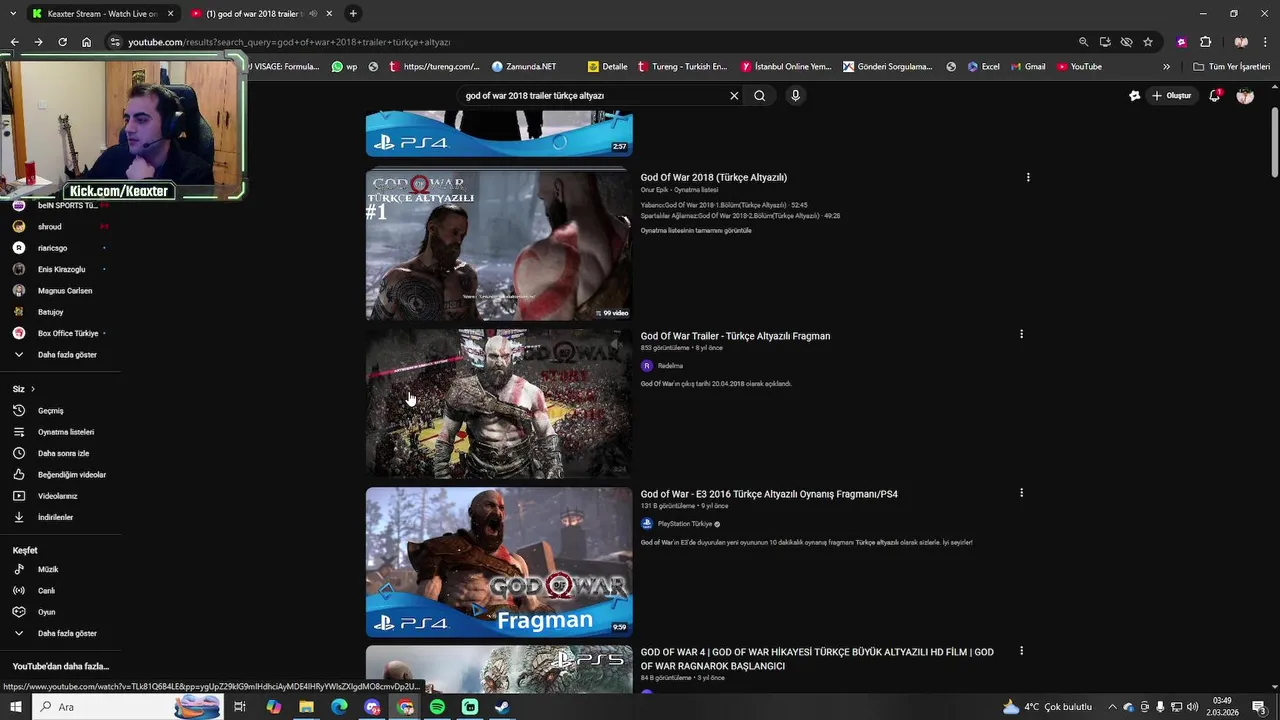Open a new browser tab
The image size is (1280, 720).
click(353, 14)
